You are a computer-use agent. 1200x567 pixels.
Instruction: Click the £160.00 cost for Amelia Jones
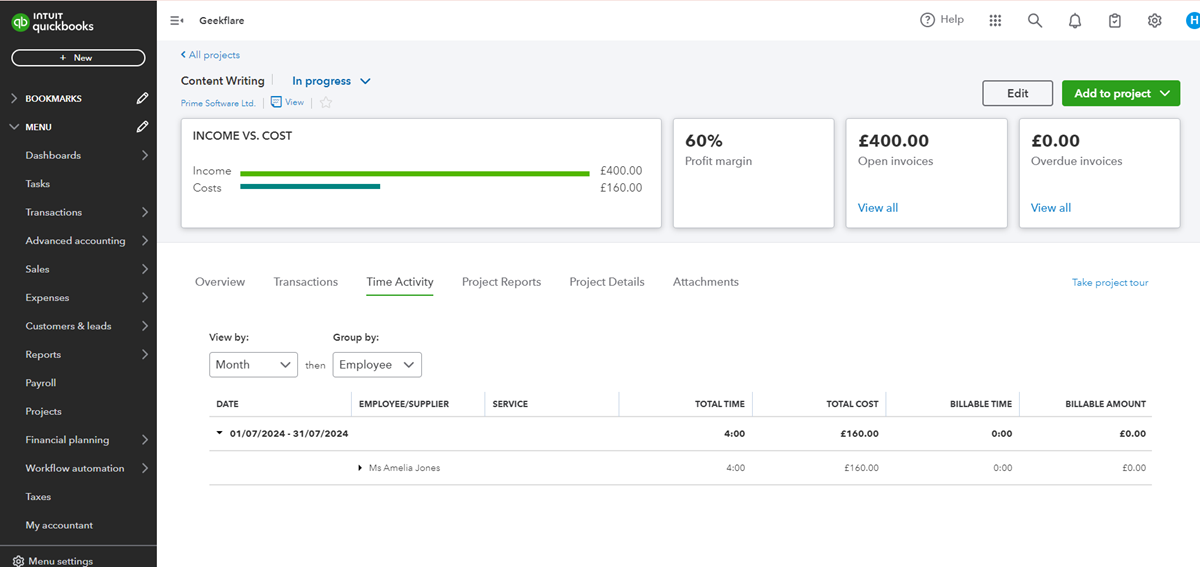861,468
